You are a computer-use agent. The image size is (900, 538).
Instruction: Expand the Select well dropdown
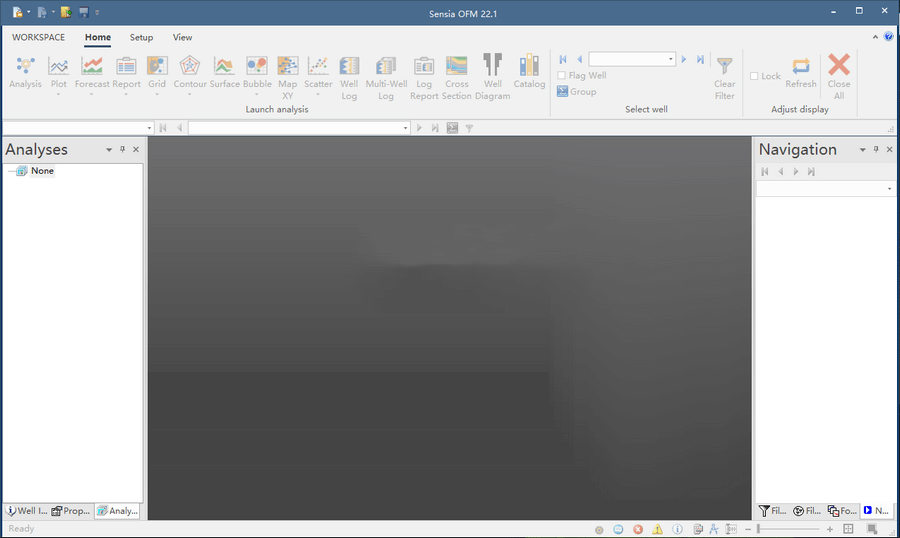(670, 60)
